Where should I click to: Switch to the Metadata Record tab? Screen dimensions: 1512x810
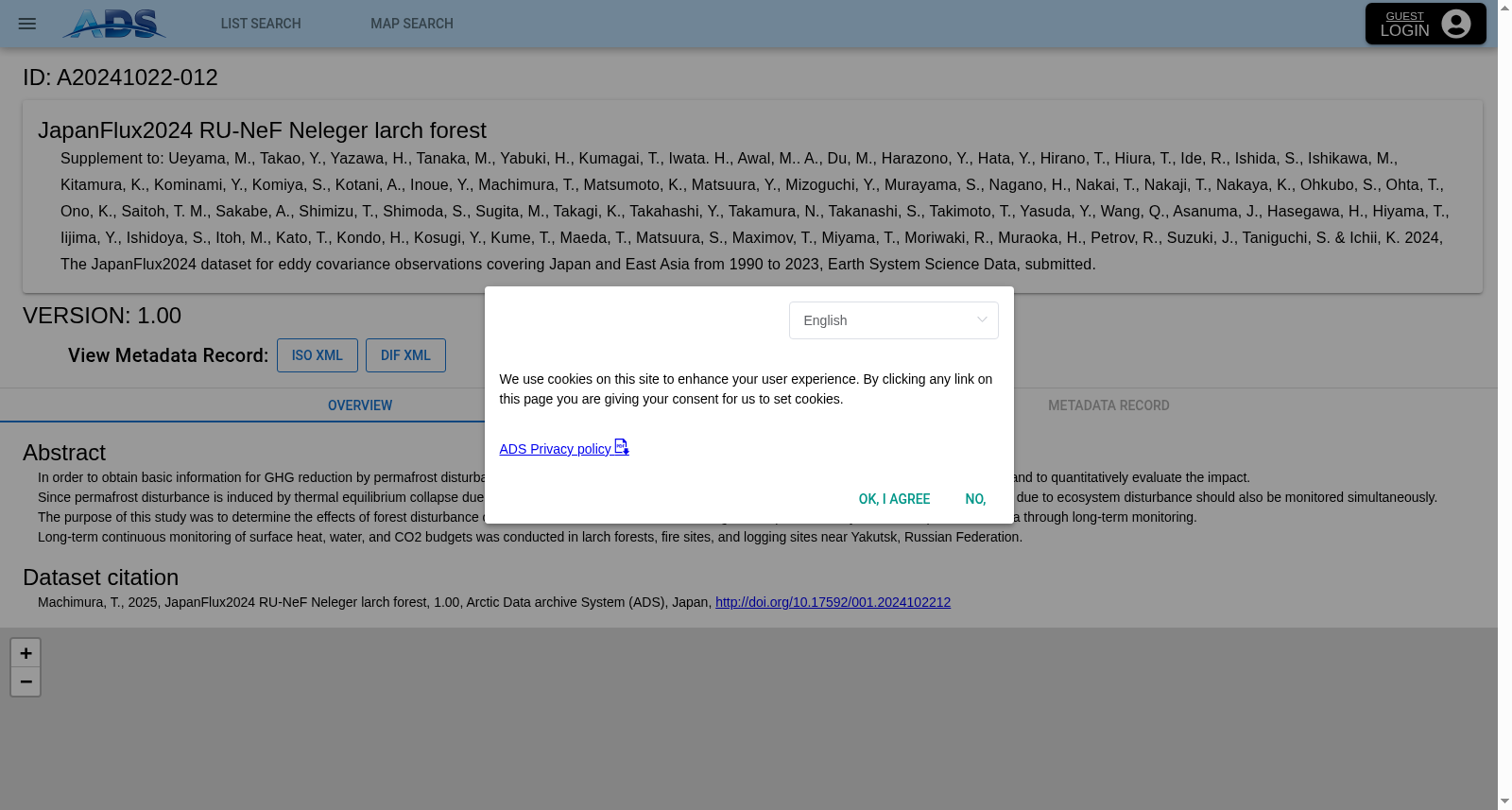(x=1108, y=405)
